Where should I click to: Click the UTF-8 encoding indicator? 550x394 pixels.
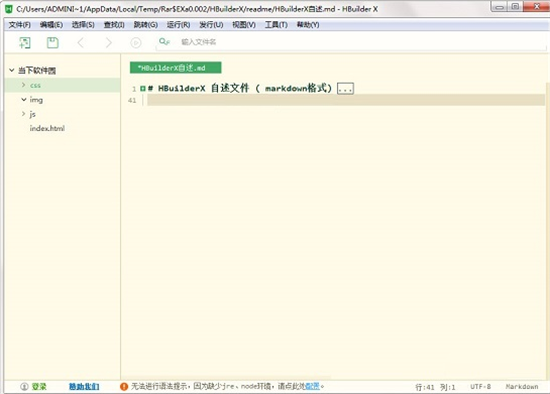[481, 387]
